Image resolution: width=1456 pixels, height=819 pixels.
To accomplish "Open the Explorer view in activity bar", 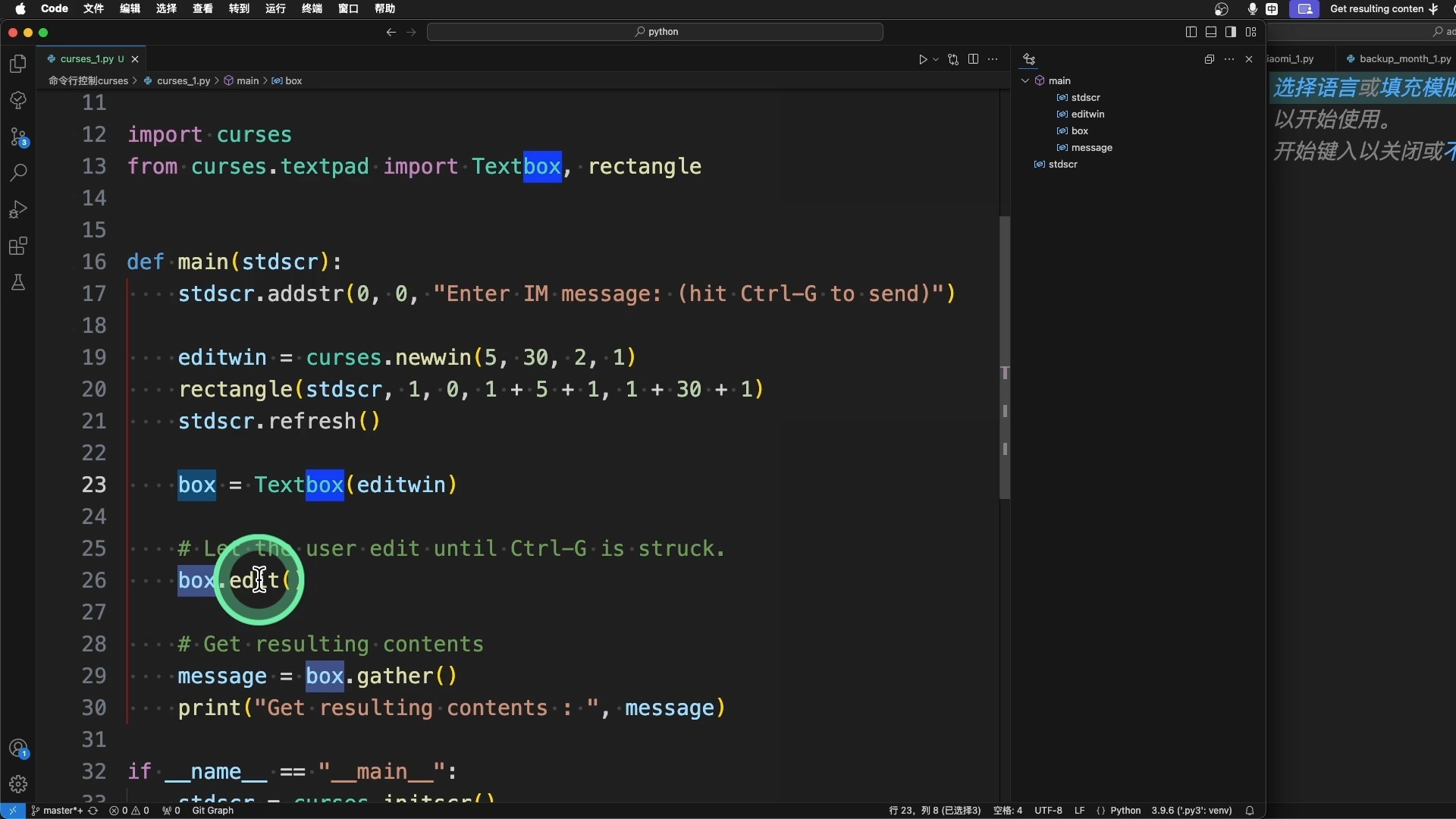I will (x=18, y=64).
